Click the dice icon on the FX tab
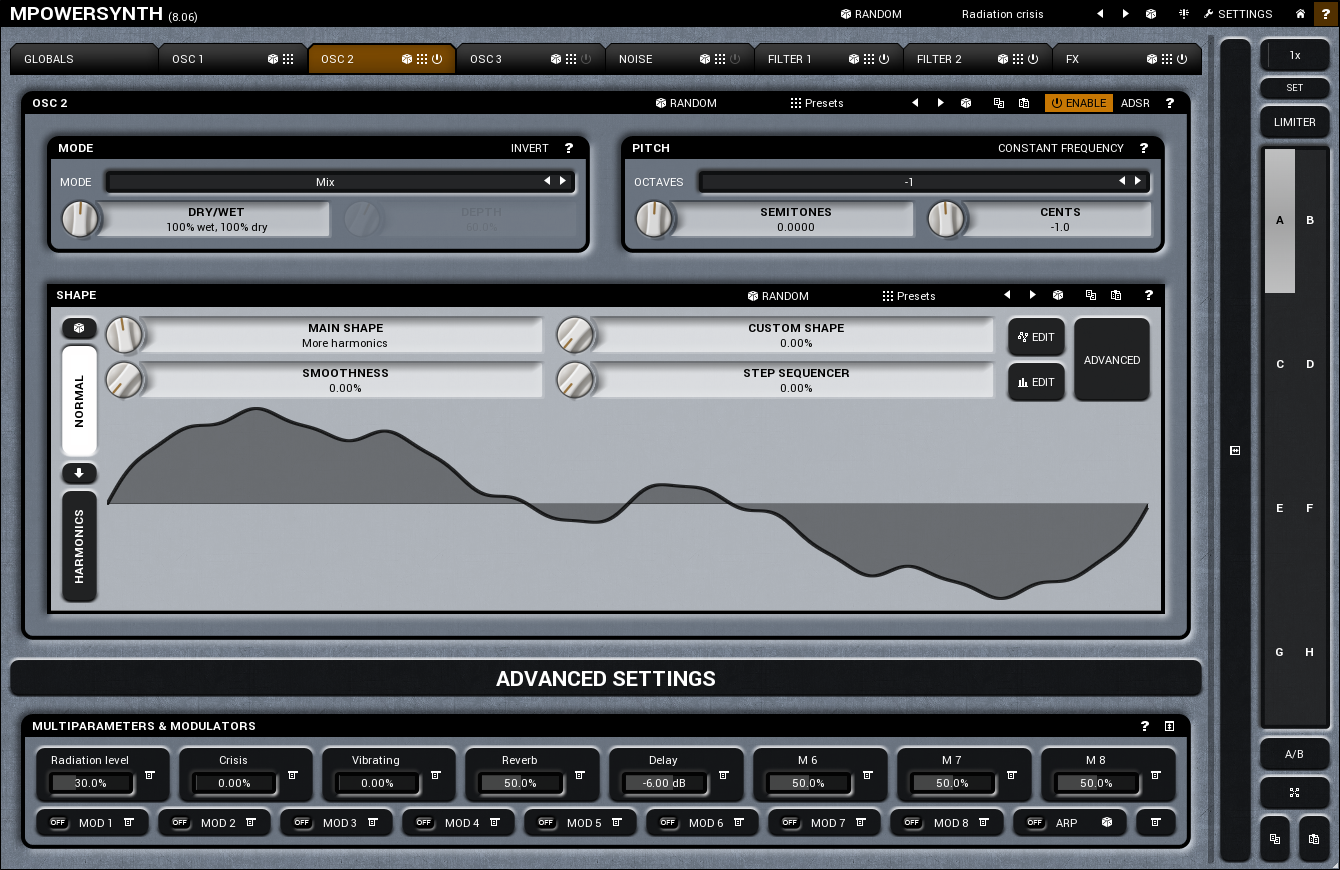1340x870 pixels. pos(1152,59)
